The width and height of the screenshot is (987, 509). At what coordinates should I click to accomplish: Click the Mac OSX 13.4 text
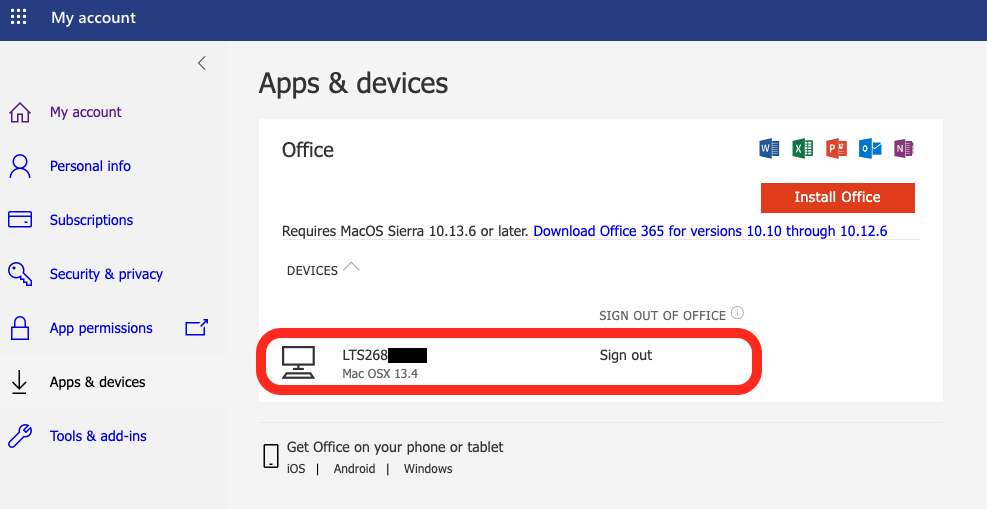tap(380, 374)
